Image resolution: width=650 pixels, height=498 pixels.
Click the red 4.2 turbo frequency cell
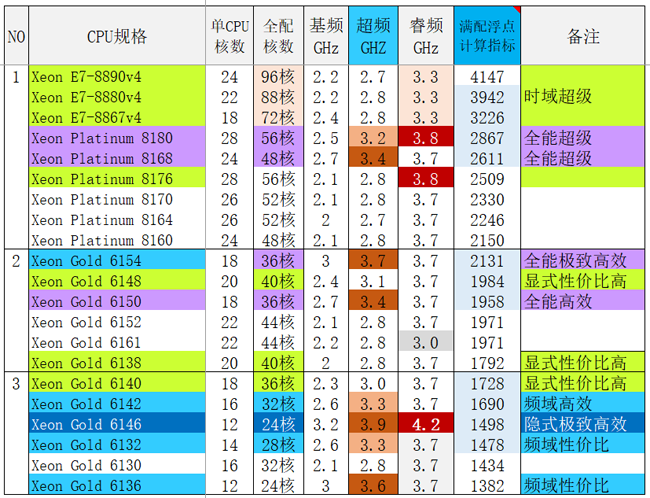point(426,423)
